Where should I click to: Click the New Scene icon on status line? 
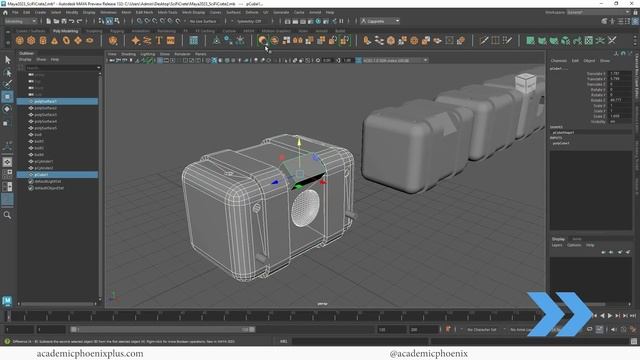[49, 21]
